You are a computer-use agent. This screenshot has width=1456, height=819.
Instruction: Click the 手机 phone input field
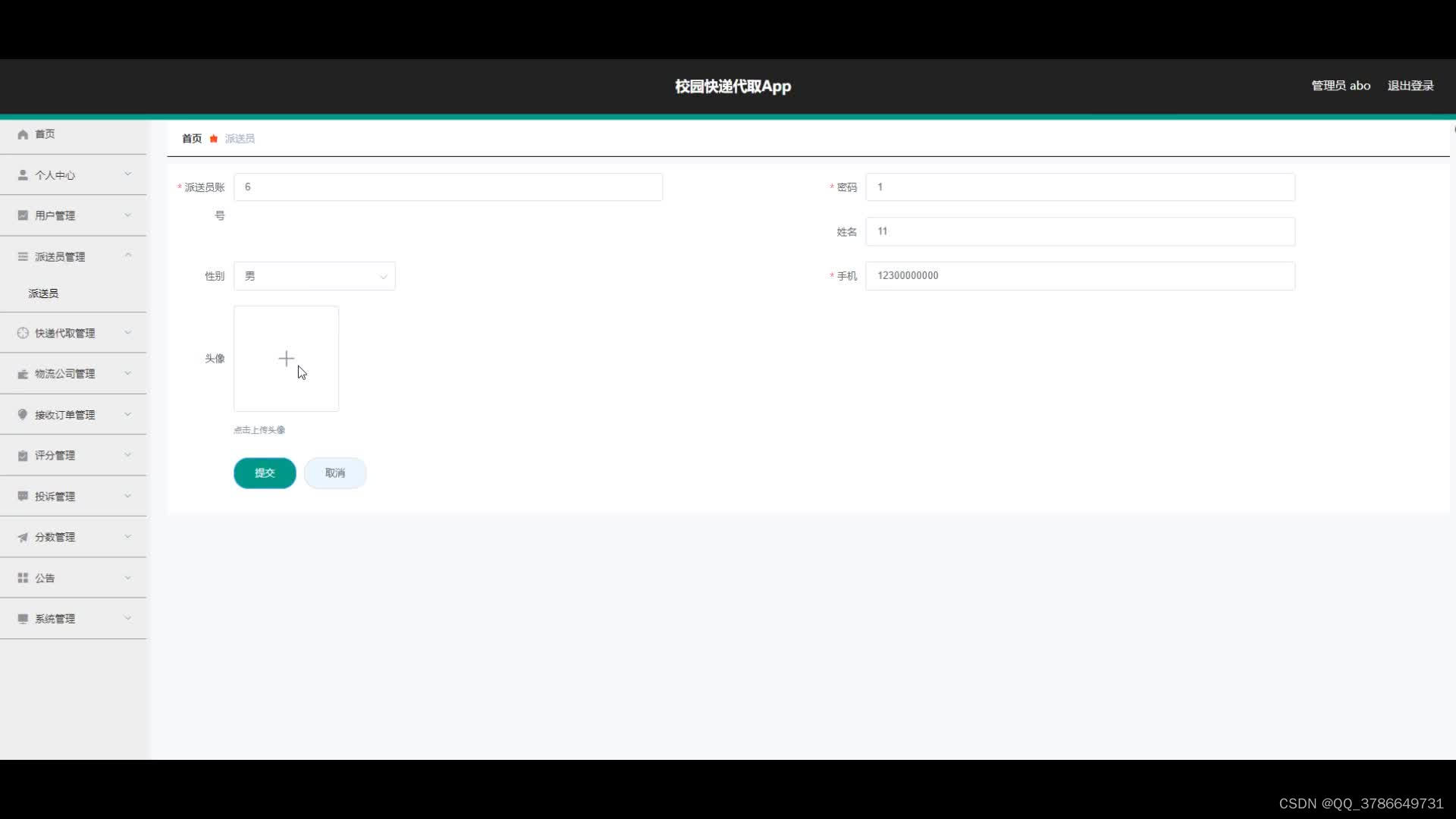1081,276
